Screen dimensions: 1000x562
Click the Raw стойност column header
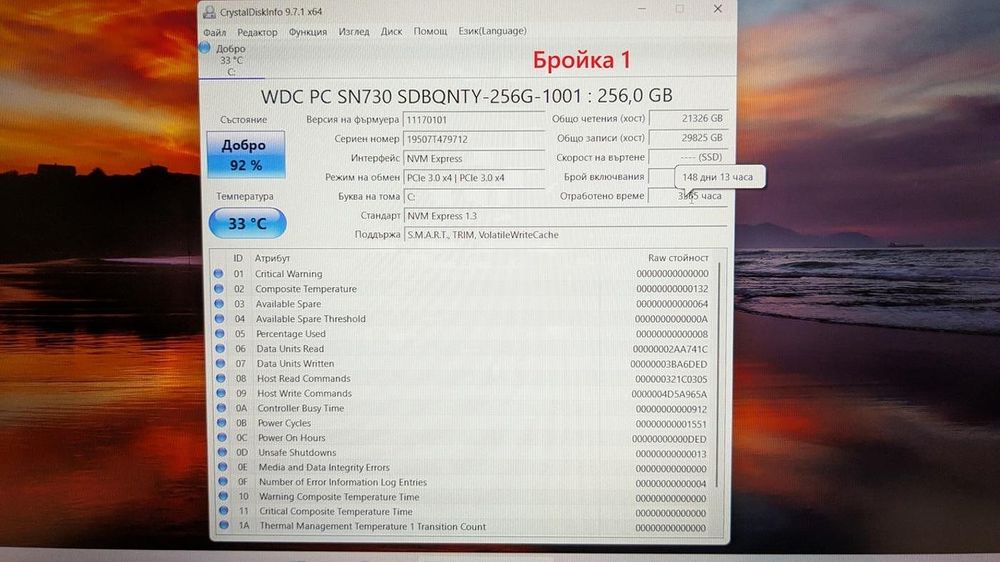[x=678, y=258]
